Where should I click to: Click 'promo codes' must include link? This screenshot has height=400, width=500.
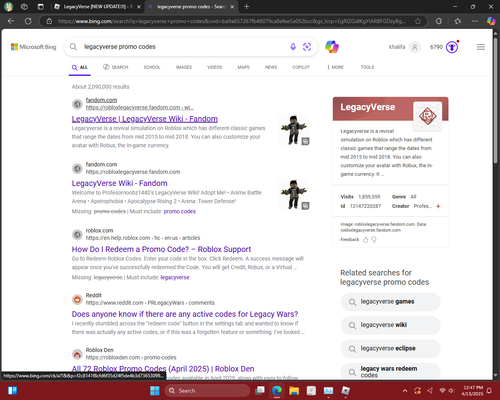coord(180,211)
